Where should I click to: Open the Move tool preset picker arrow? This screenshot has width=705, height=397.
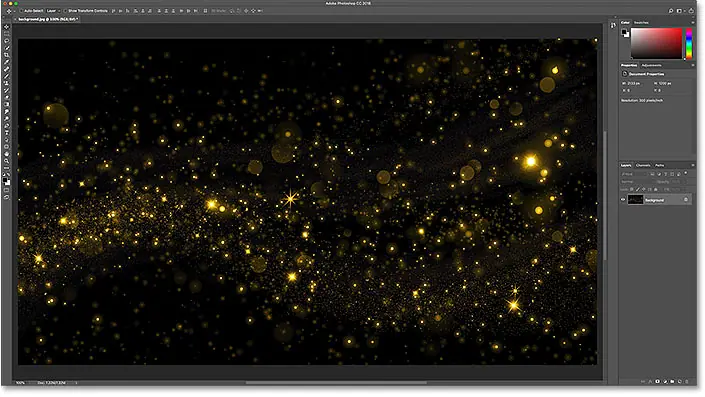(x=14, y=10)
